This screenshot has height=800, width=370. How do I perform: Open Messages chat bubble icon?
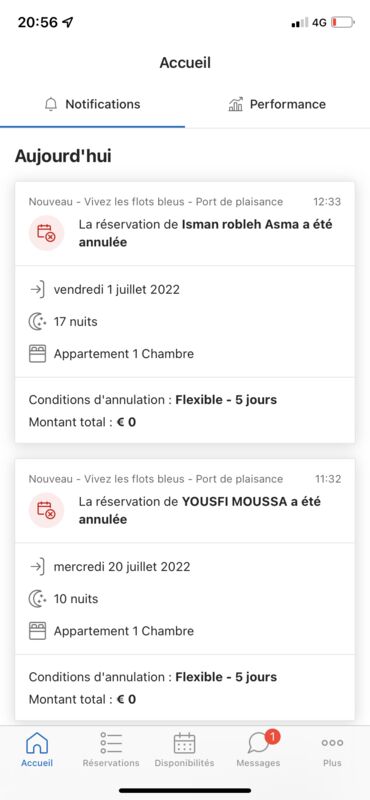coord(258,744)
